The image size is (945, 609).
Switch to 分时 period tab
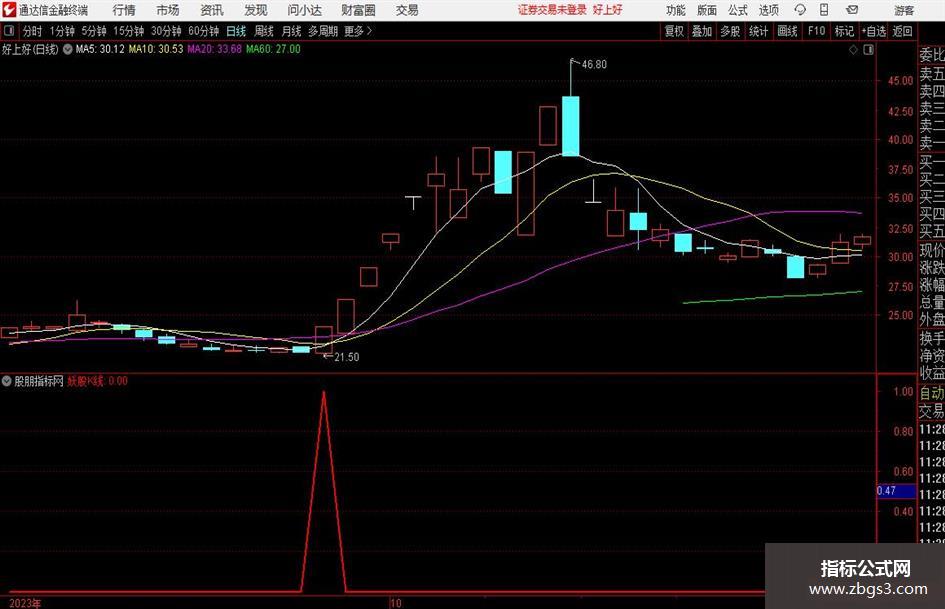32,31
